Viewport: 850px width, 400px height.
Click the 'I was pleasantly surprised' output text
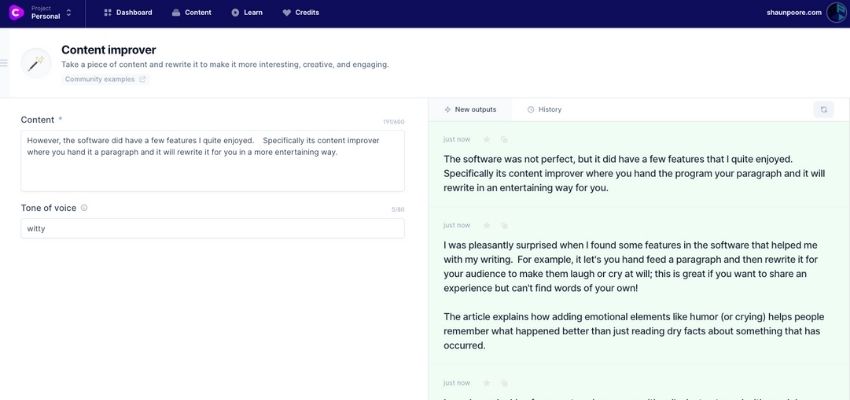(631, 266)
